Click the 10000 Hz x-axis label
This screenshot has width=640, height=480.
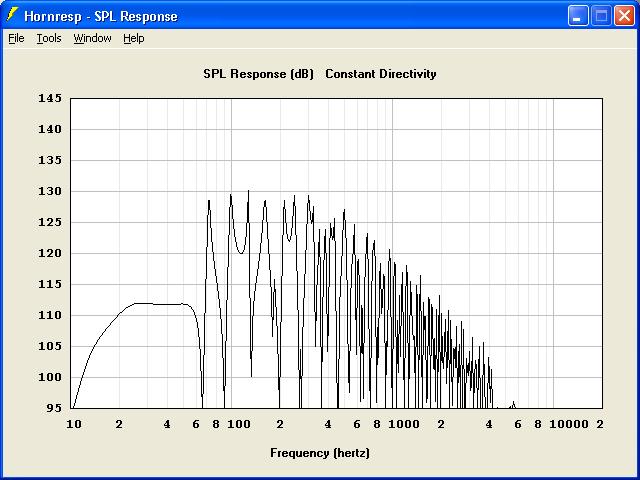(569, 424)
